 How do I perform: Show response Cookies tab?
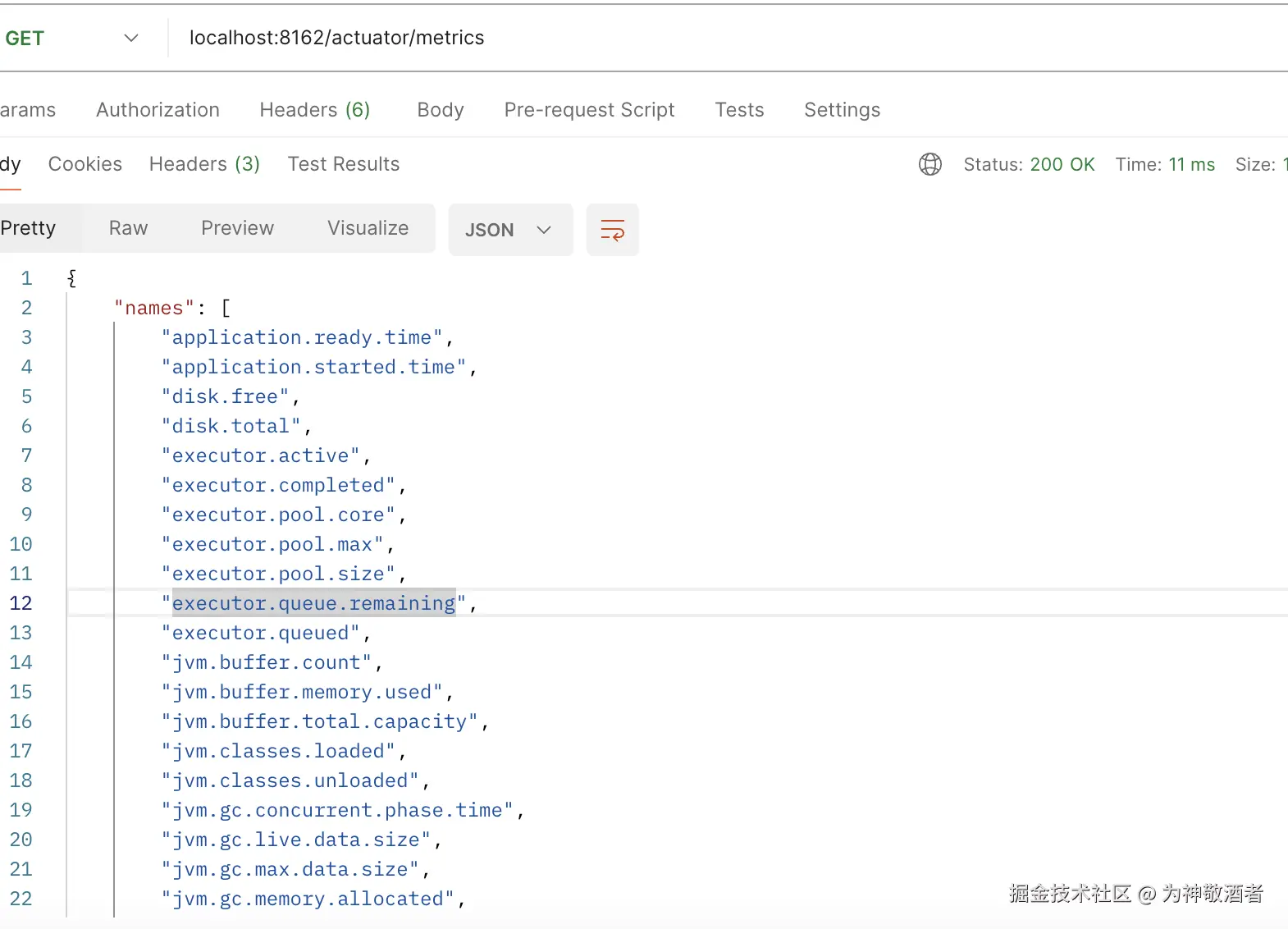tap(85, 164)
